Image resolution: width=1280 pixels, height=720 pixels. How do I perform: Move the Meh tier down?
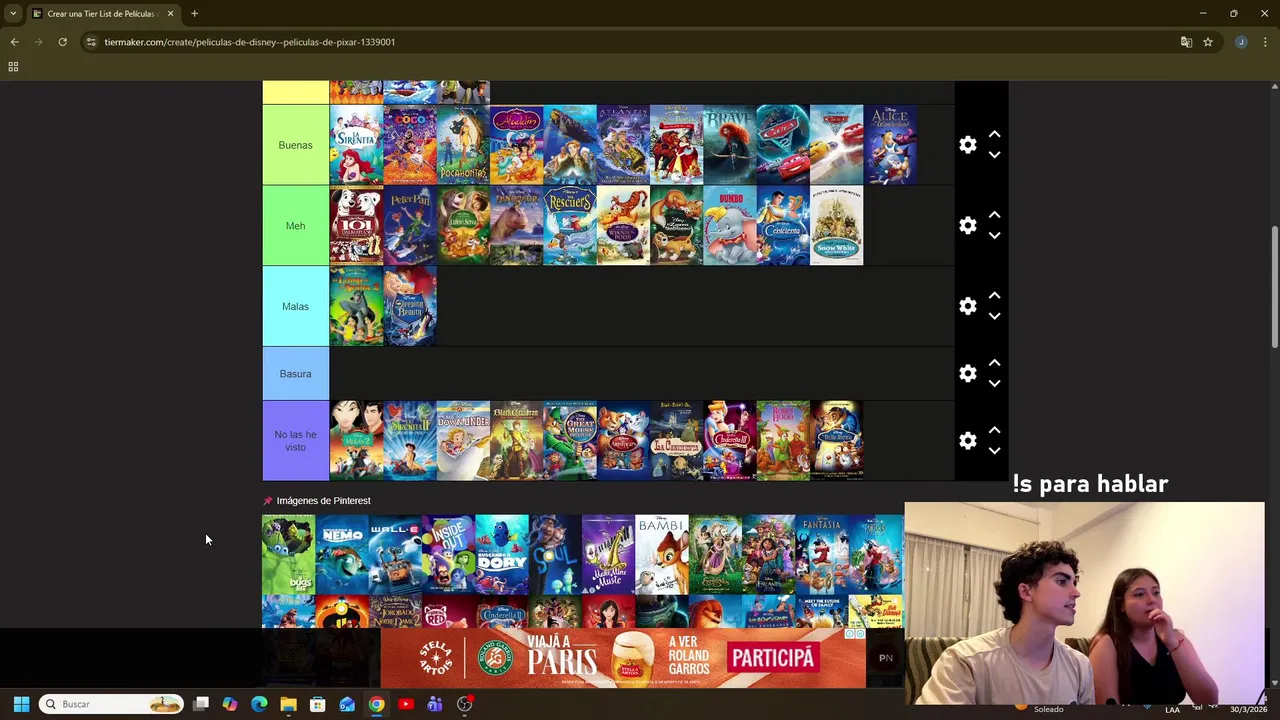coord(994,236)
